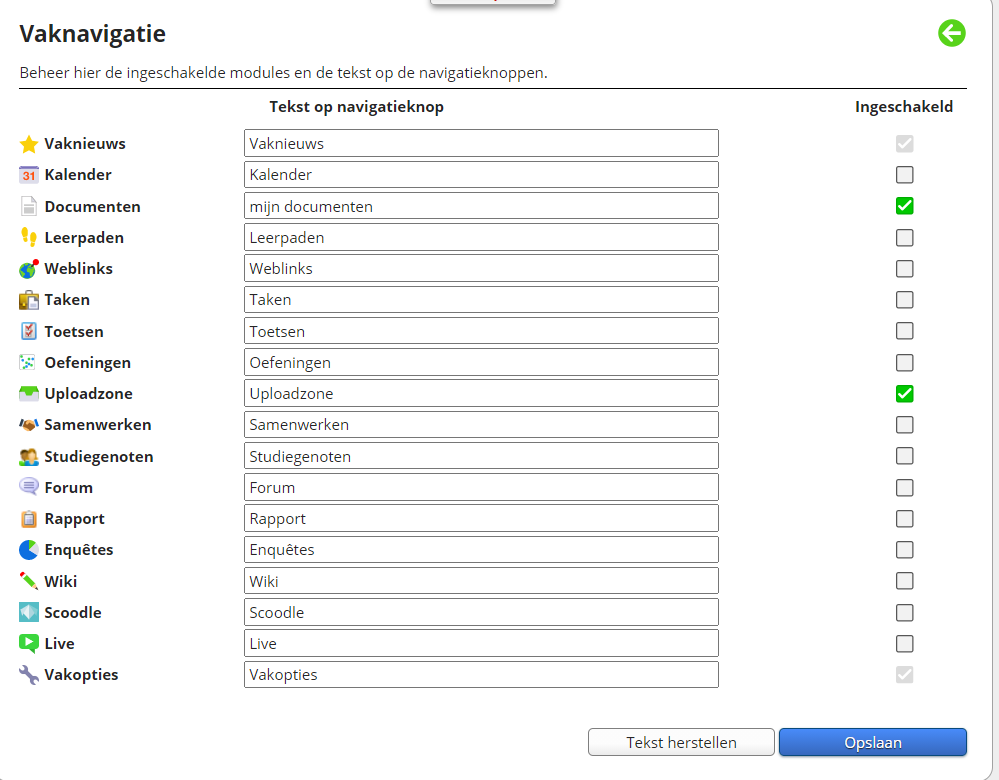999x780 pixels.
Task: Click the Forum speech bubble icon
Action: (x=29, y=488)
